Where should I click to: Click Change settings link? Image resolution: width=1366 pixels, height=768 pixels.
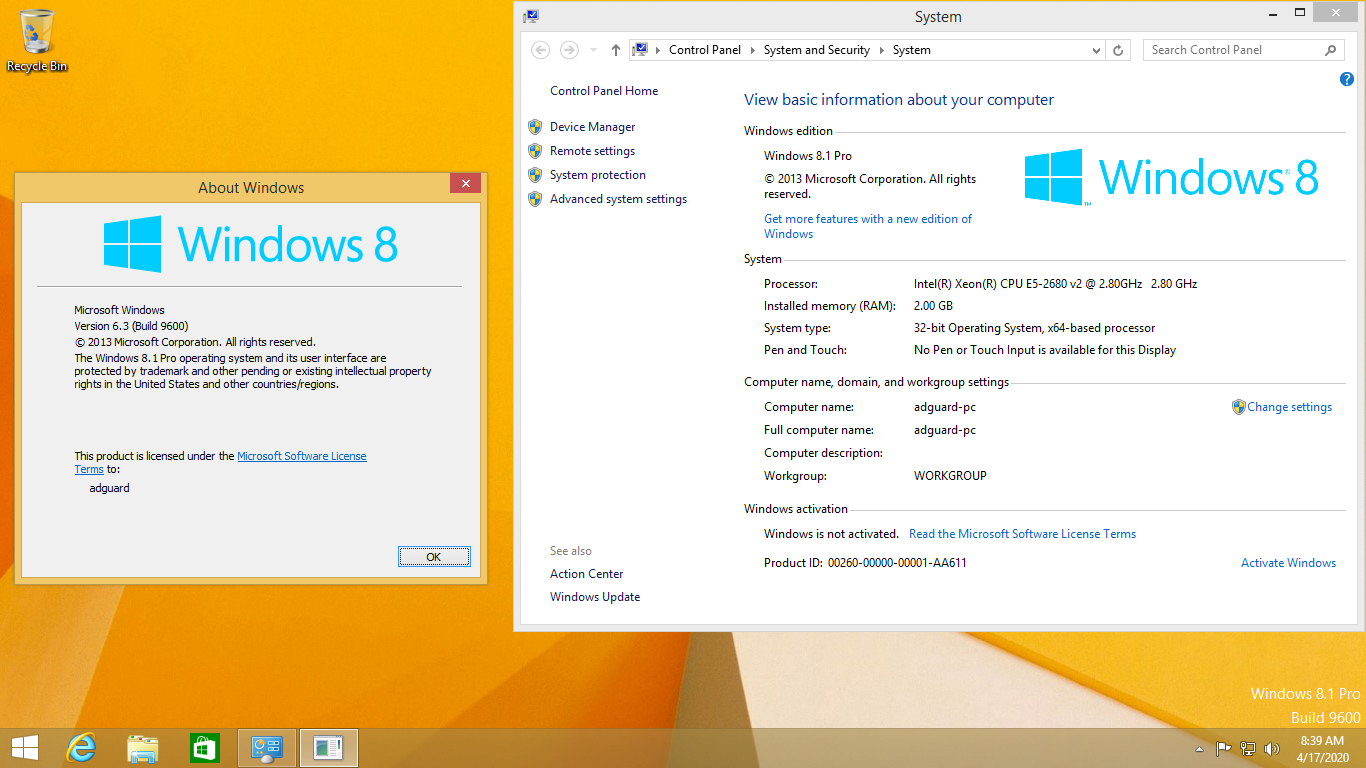click(x=1289, y=407)
